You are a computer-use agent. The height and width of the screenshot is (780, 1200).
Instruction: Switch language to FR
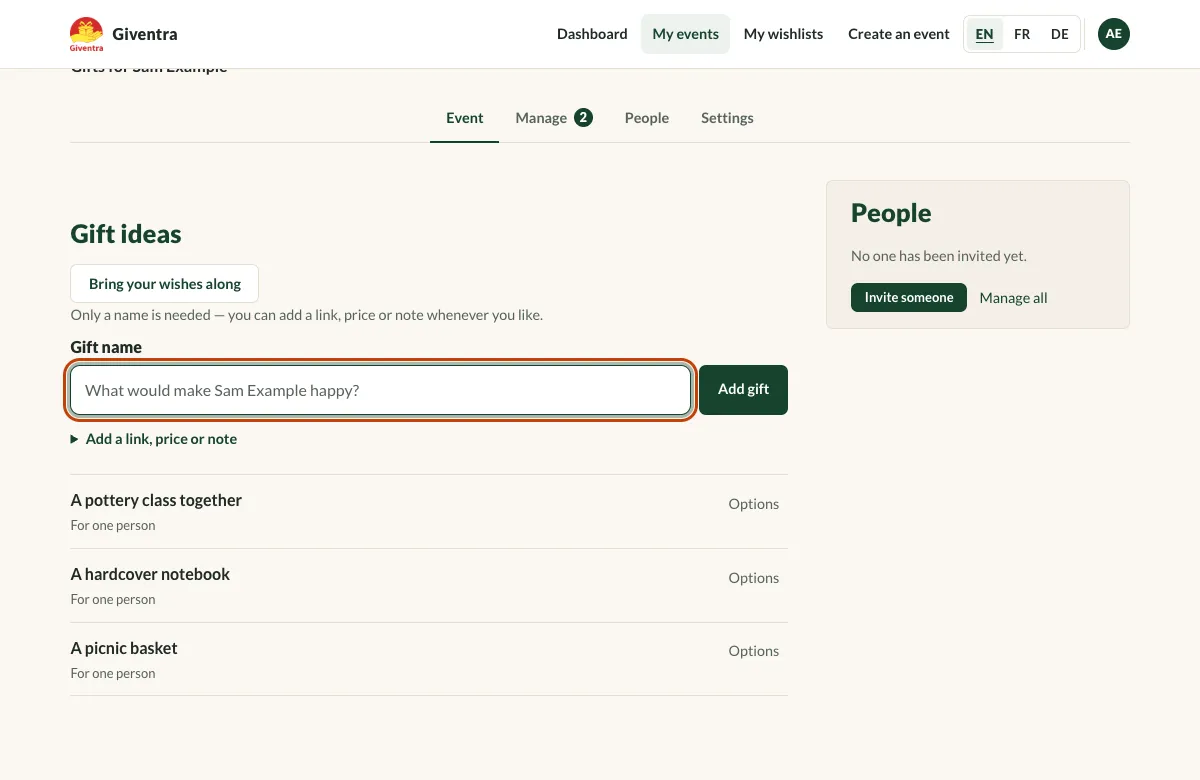pos(1022,34)
